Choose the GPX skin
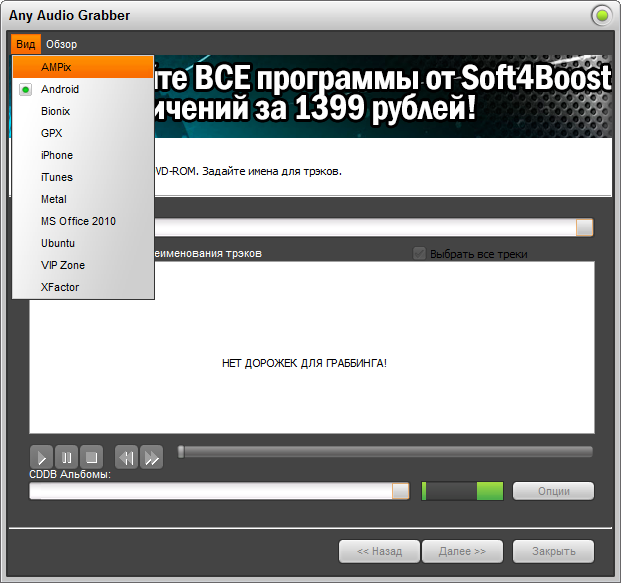621x583 pixels. pyautogui.click(x=83, y=133)
